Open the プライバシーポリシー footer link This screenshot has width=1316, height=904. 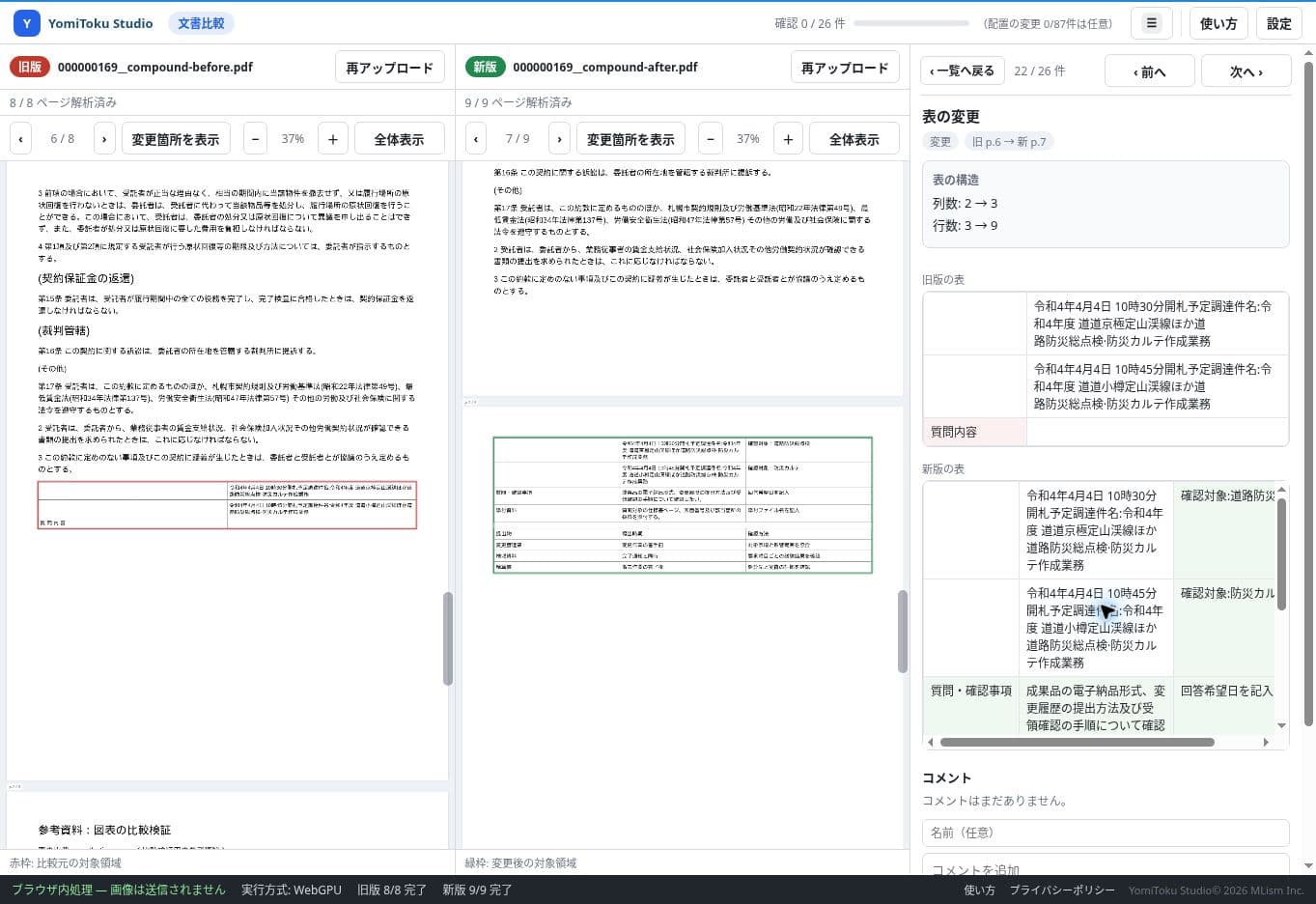pyautogui.click(x=1062, y=890)
